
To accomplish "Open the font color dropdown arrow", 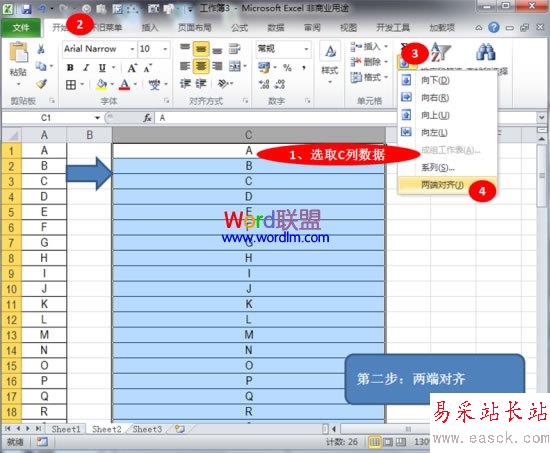I will [x=135, y=85].
